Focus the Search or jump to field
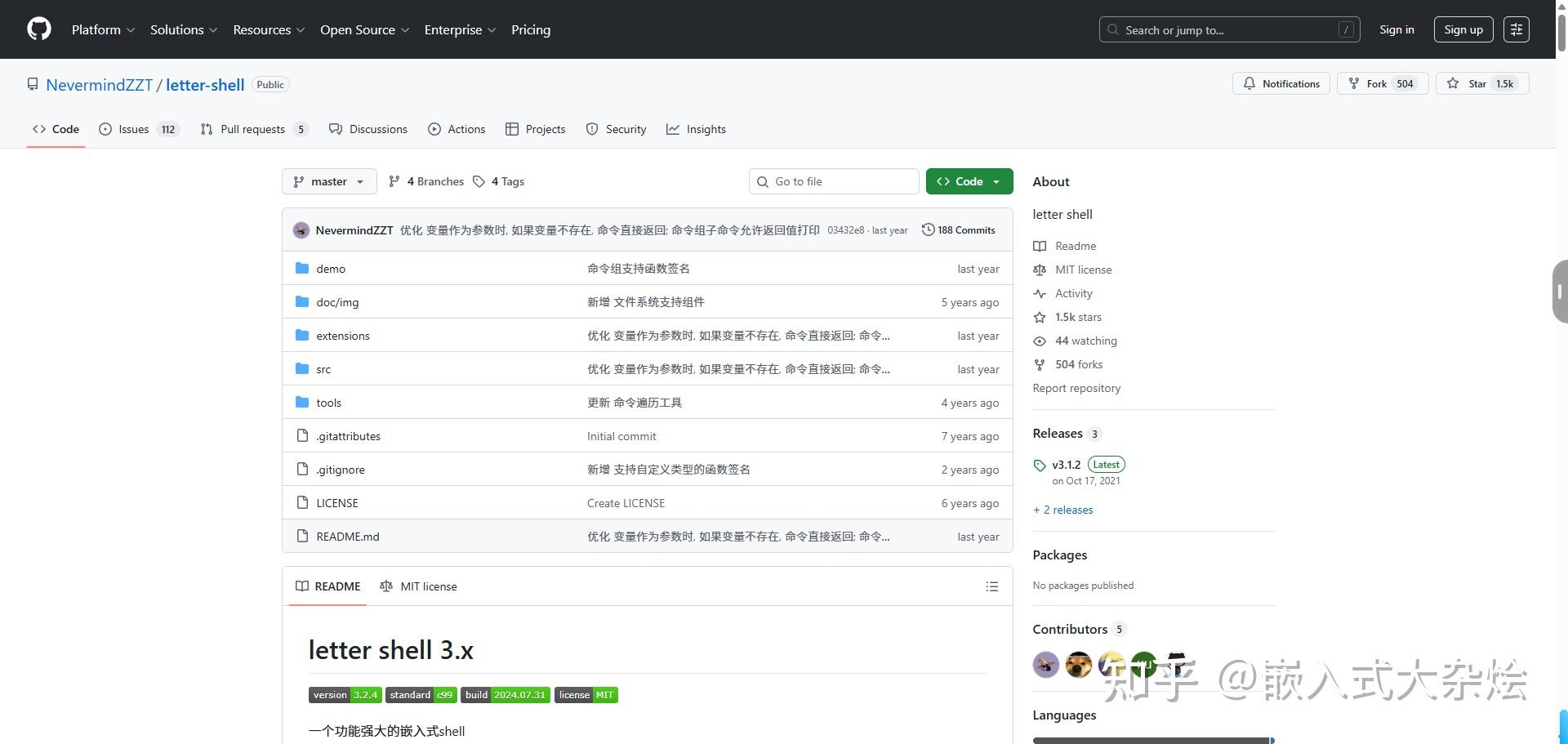 coord(1229,29)
